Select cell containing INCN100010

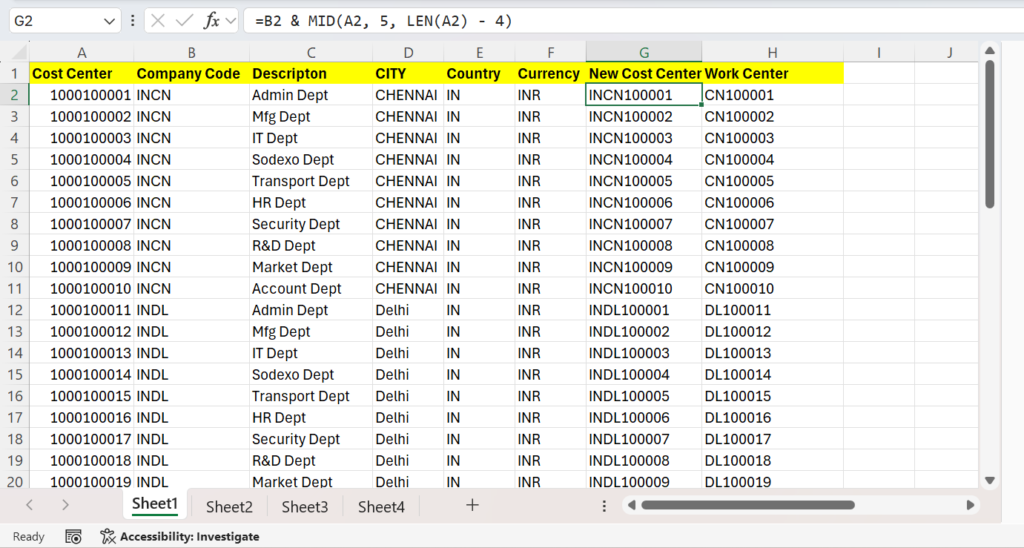pos(644,289)
